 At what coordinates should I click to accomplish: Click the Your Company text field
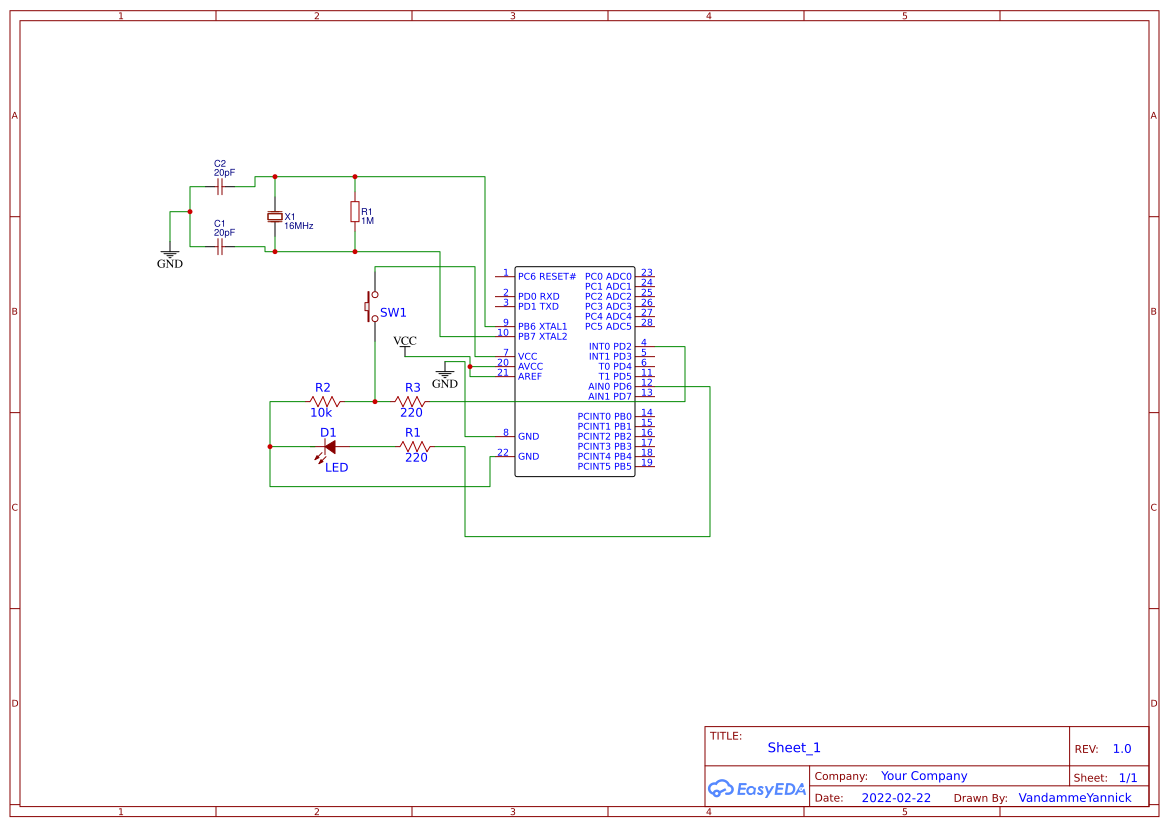coord(924,775)
